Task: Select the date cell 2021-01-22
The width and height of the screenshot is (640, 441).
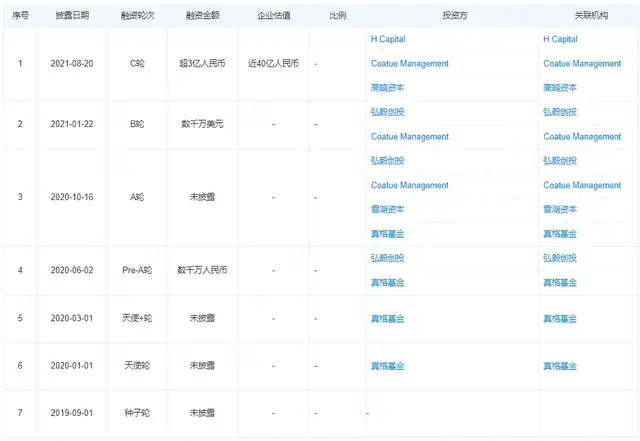Action: pos(72,124)
